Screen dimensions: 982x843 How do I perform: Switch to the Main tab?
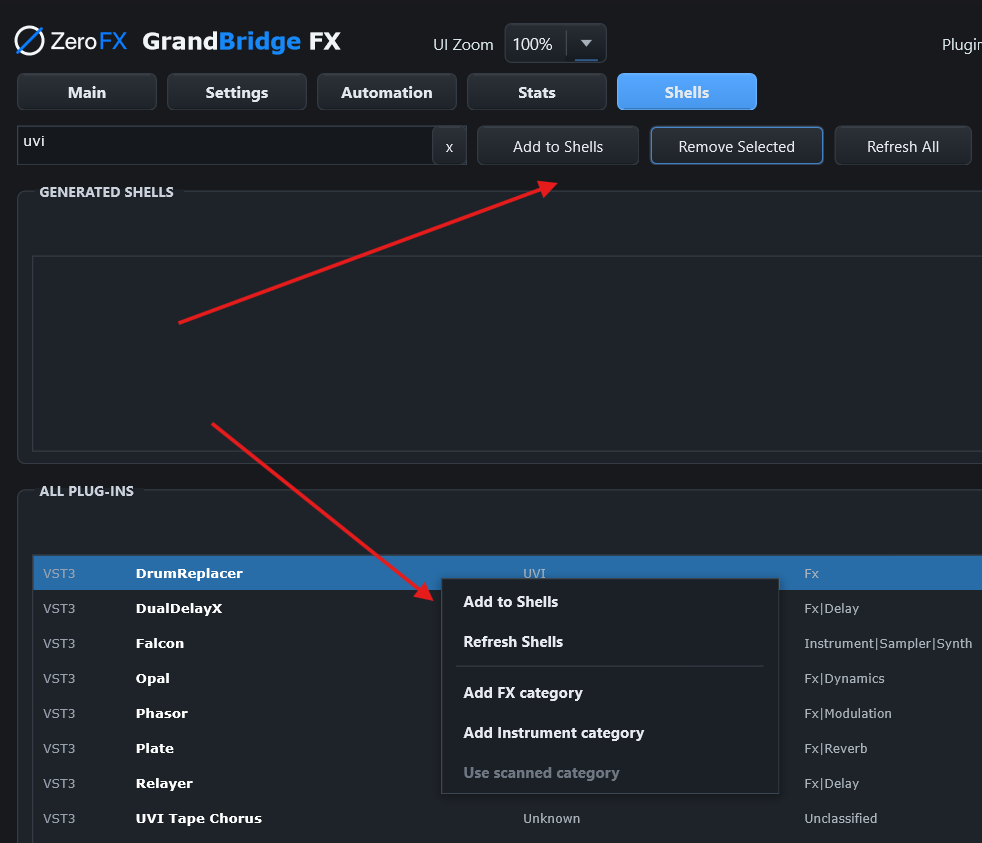pos(87,92)
